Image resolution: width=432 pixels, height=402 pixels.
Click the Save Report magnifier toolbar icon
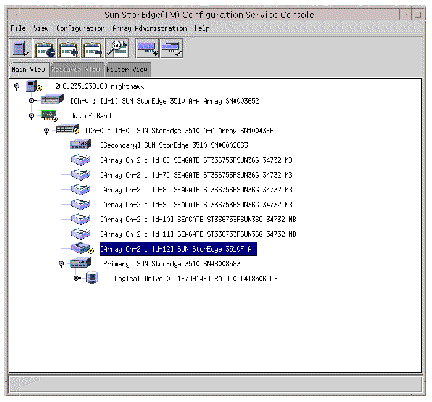point(117,48)
